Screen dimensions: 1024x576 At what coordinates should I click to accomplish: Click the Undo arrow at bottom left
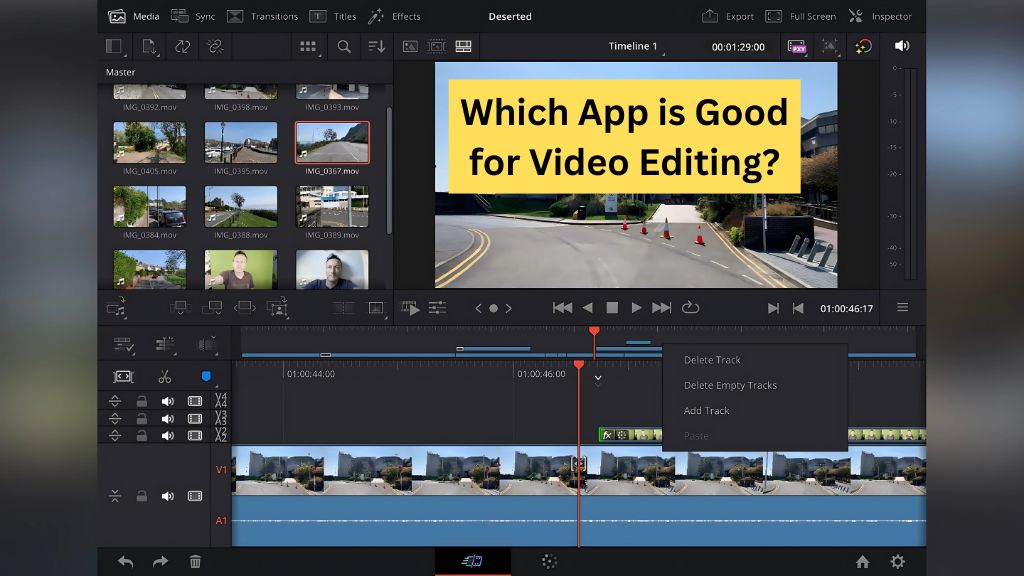(125, 562)
